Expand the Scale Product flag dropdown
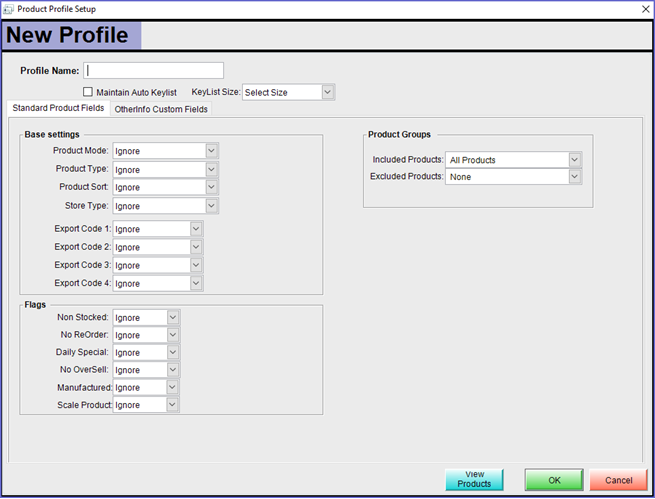 pos(173,405)
